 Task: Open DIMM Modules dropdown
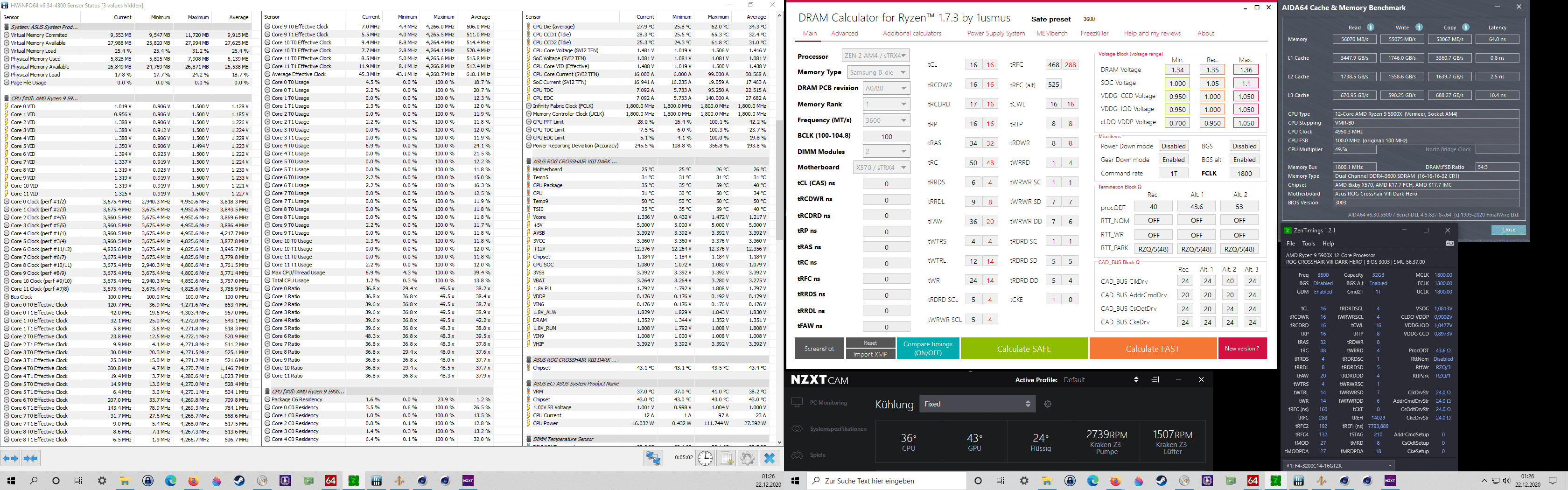coord(886,151)
